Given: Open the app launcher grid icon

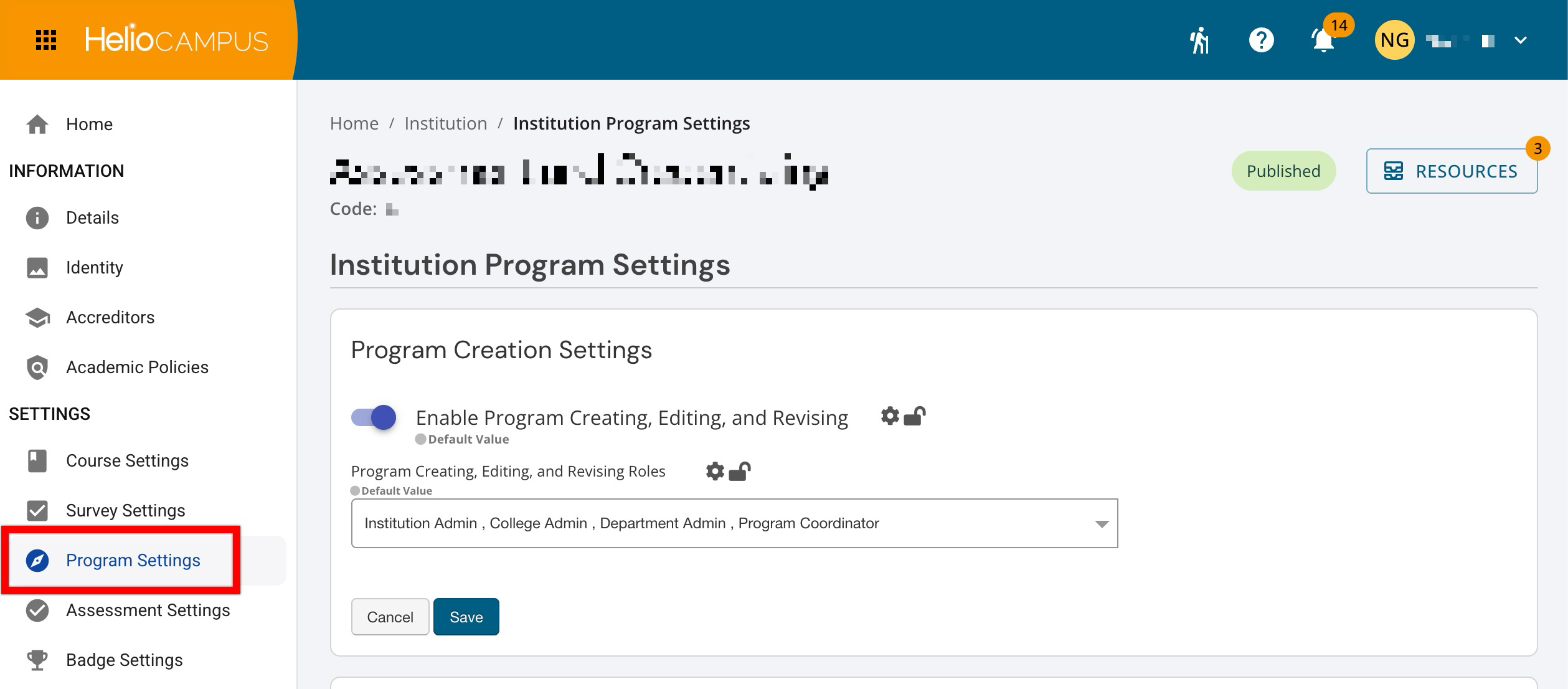Looking at the screenshot, I should [46, 40].
